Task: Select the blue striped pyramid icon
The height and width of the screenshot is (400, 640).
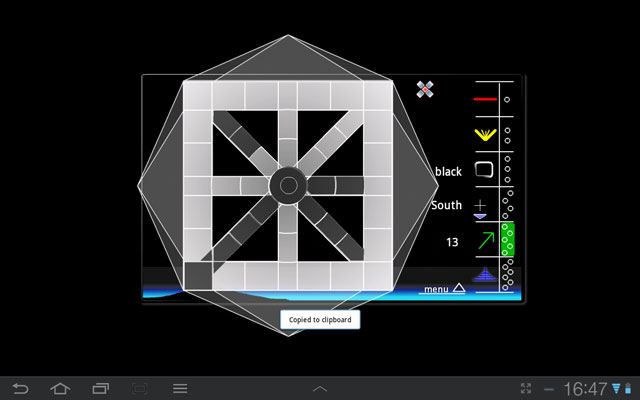Action: [x=485, y=274]
